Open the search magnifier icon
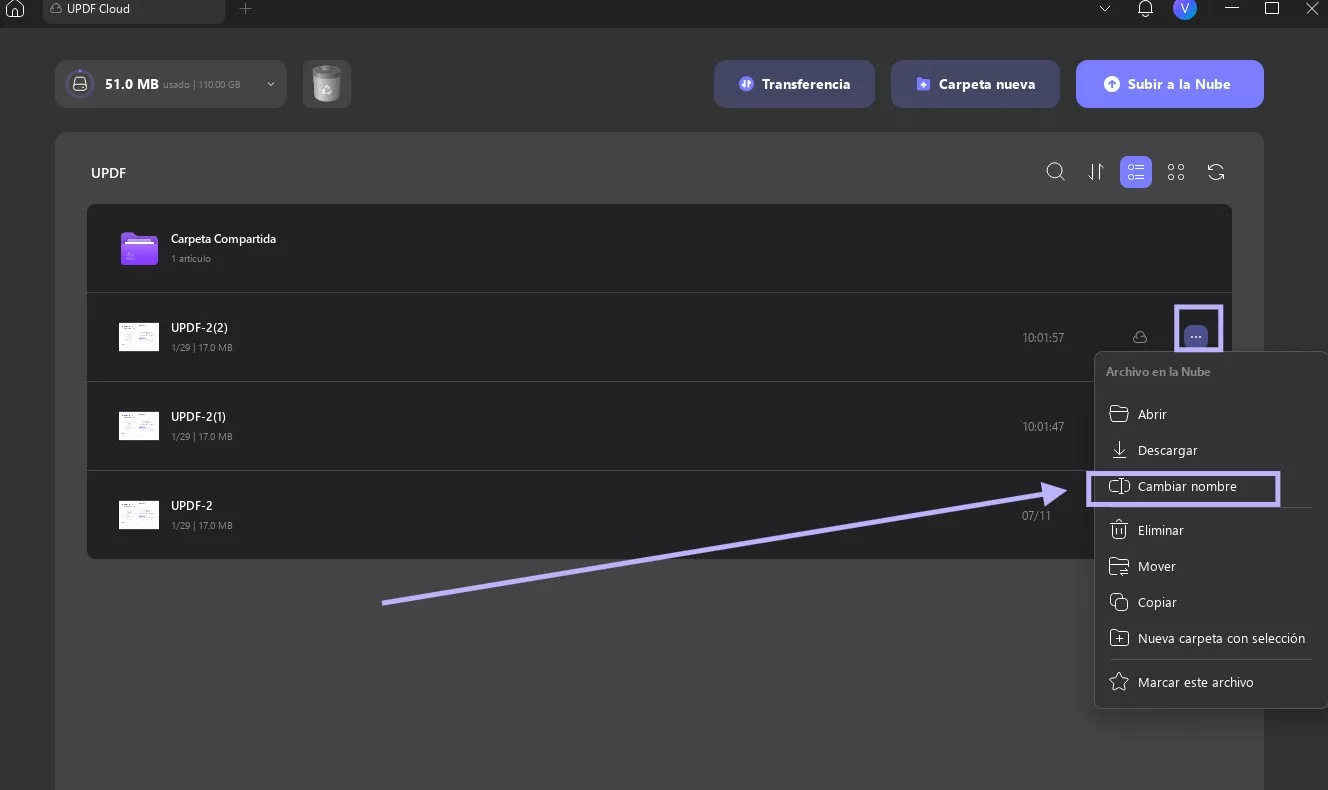 point(1055,172)
